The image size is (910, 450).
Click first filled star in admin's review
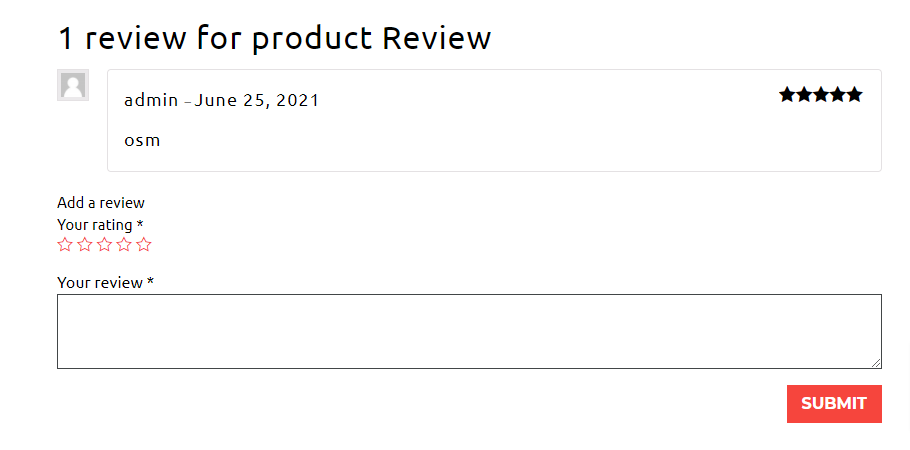pyautogui.click(x=788, y=95)
